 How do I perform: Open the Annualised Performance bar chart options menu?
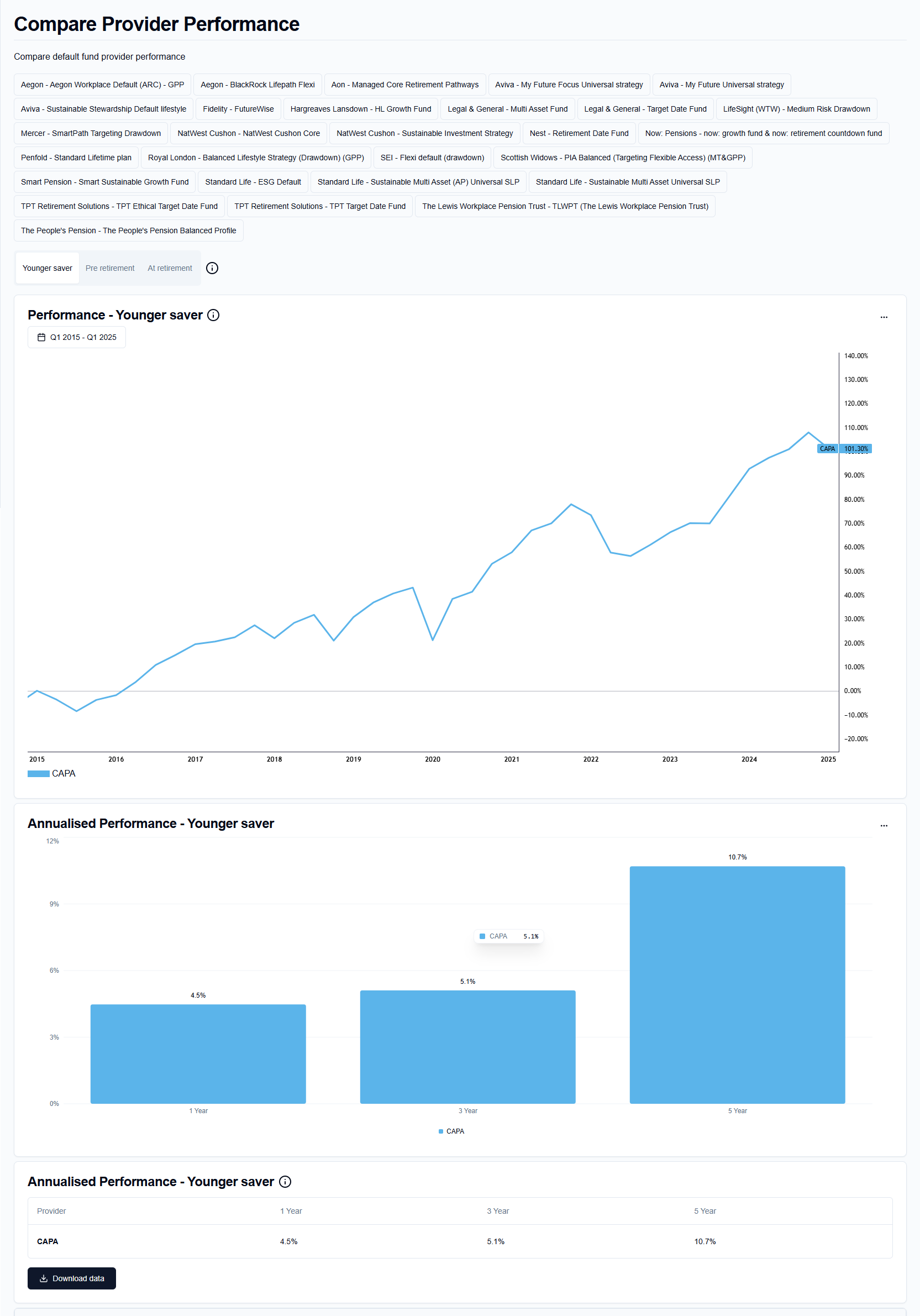click(x=884, y=825)
